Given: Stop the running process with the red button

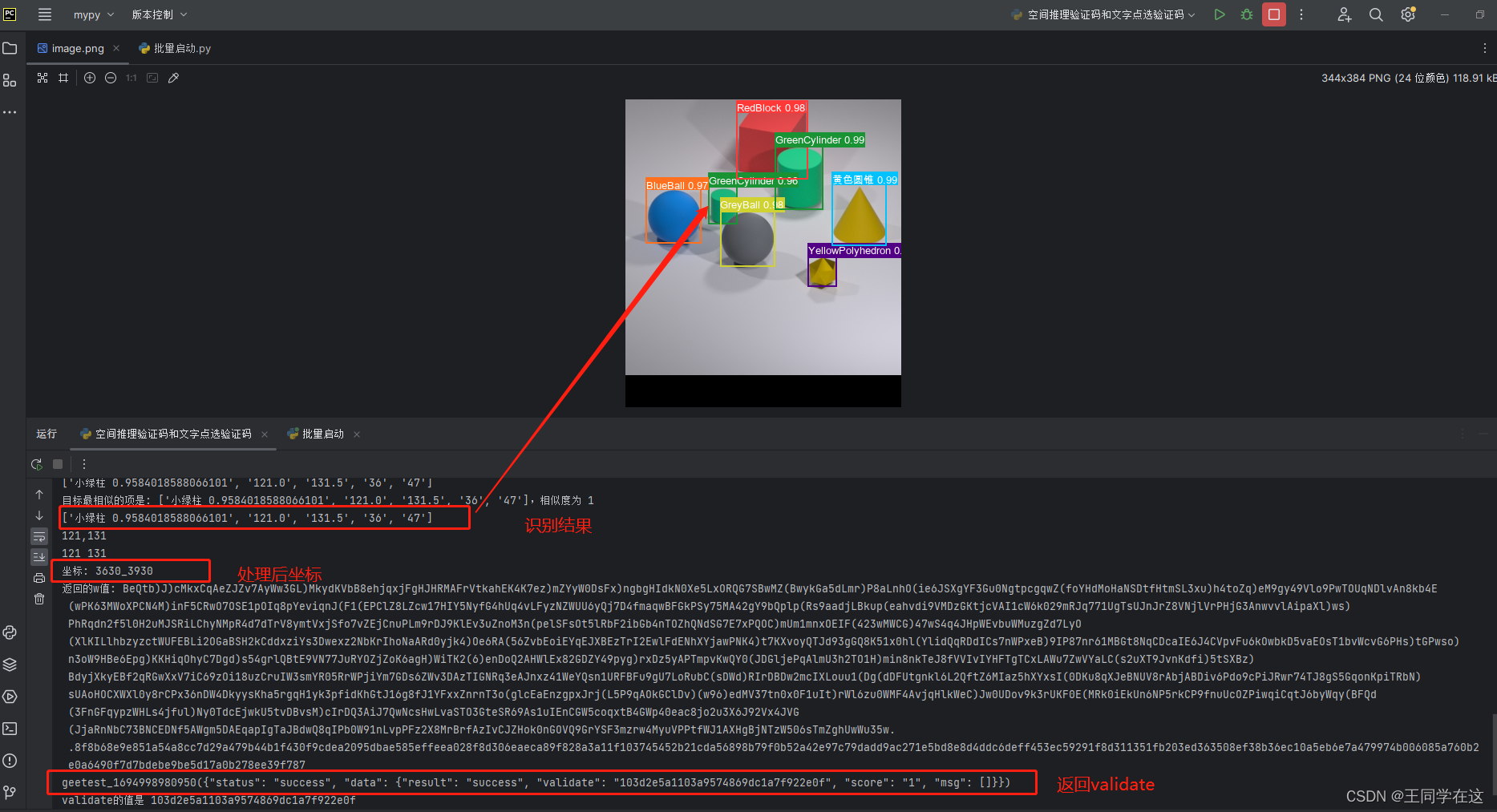Looking at the screenshot, I should point(1273,14).
